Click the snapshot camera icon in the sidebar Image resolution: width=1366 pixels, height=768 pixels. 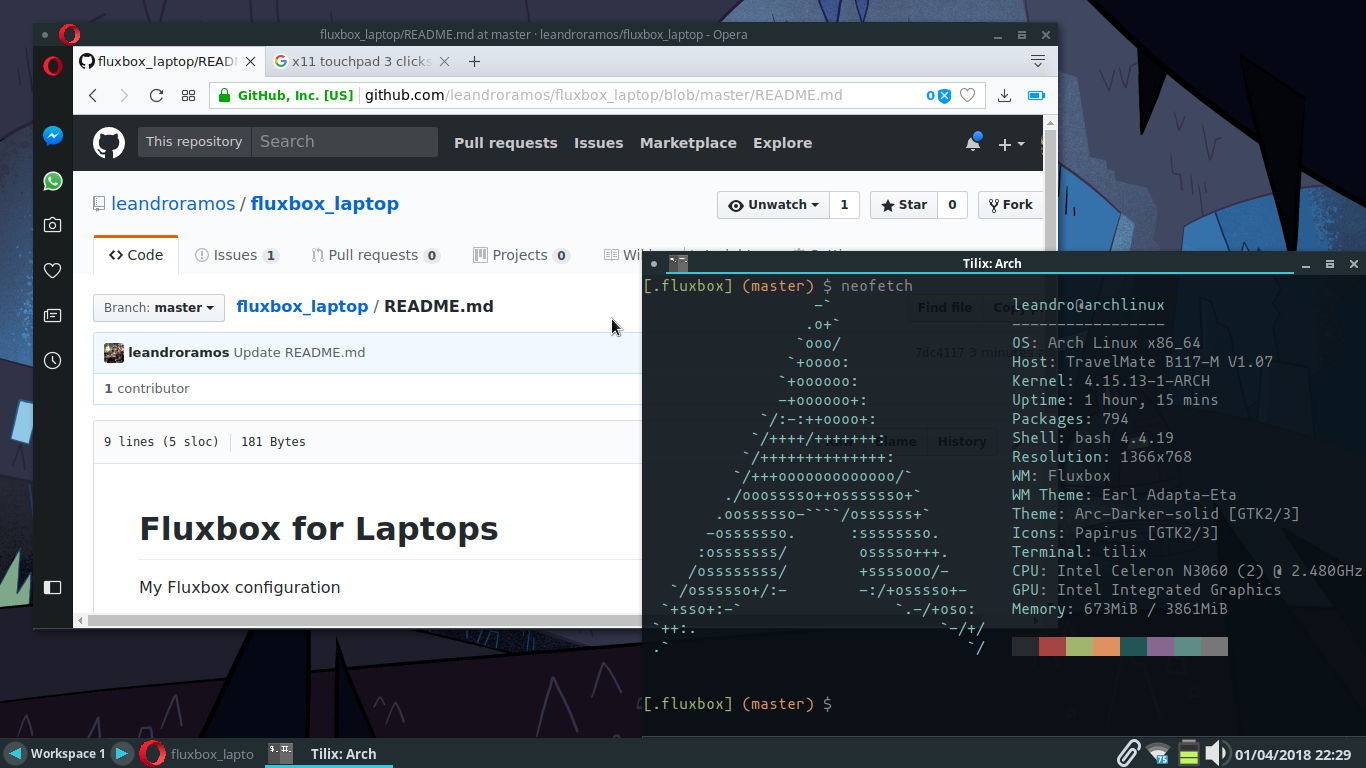[x=53, y=226]
